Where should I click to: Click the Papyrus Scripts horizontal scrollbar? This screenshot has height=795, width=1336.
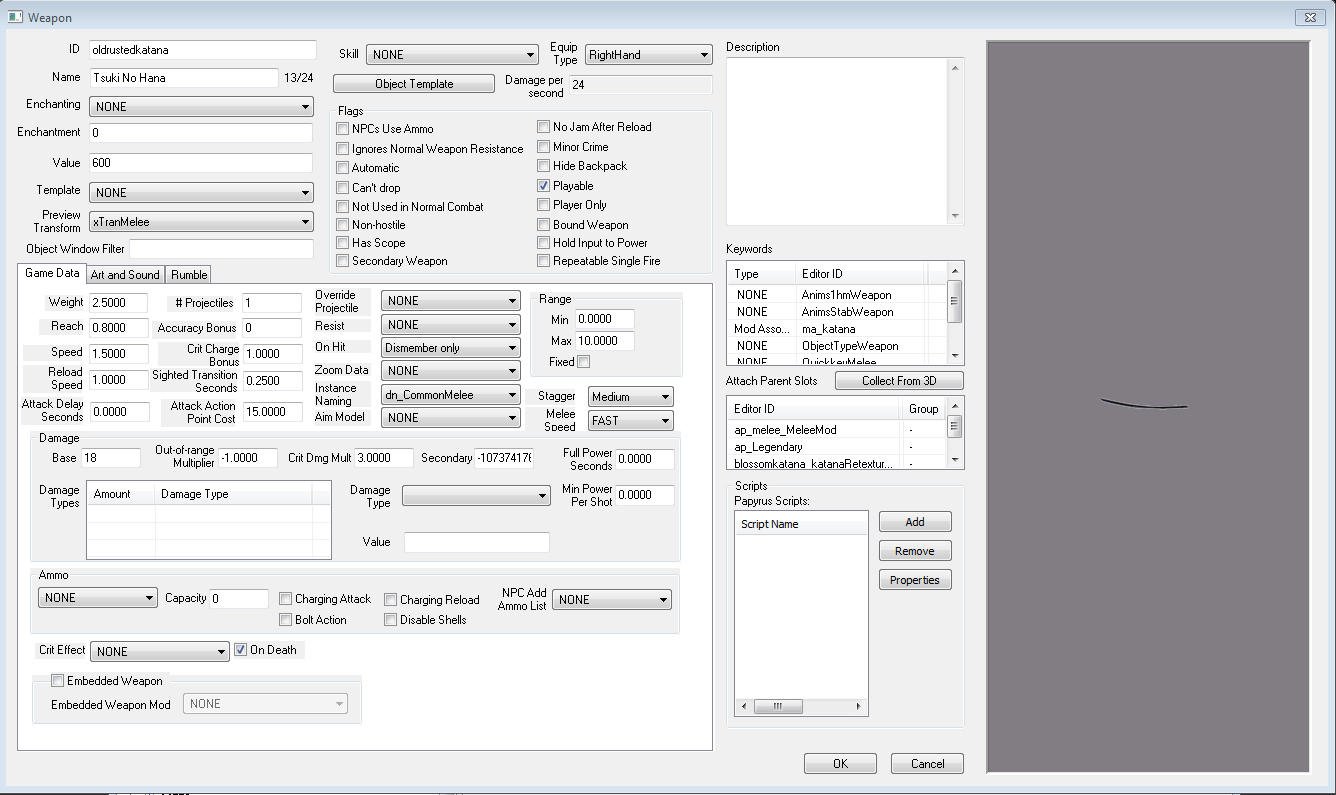click(x=802, y=707)
